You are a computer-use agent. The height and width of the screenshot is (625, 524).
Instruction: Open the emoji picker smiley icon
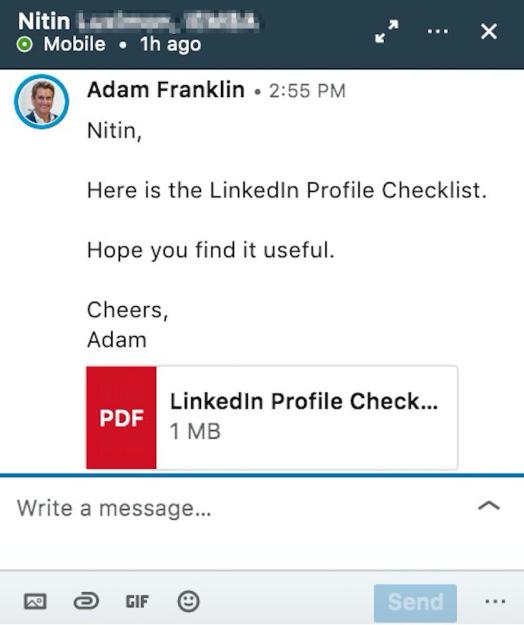pyautogui.click(x=188, y=601)
